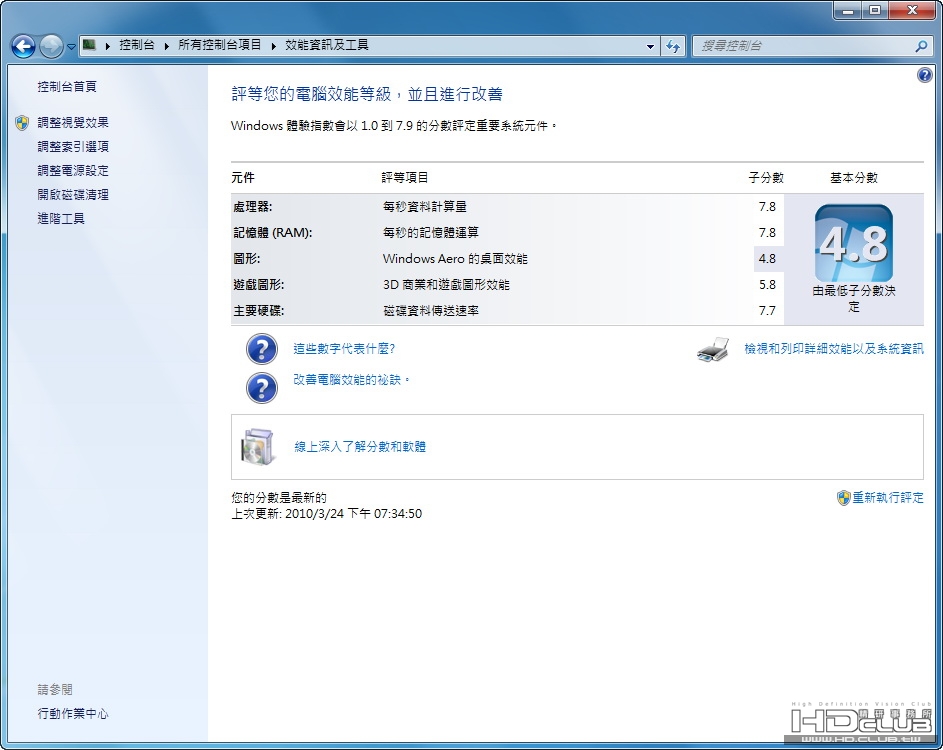Viewport: 943px width, 750px height.
Task: Maximize the window
Action: point(875,10)
